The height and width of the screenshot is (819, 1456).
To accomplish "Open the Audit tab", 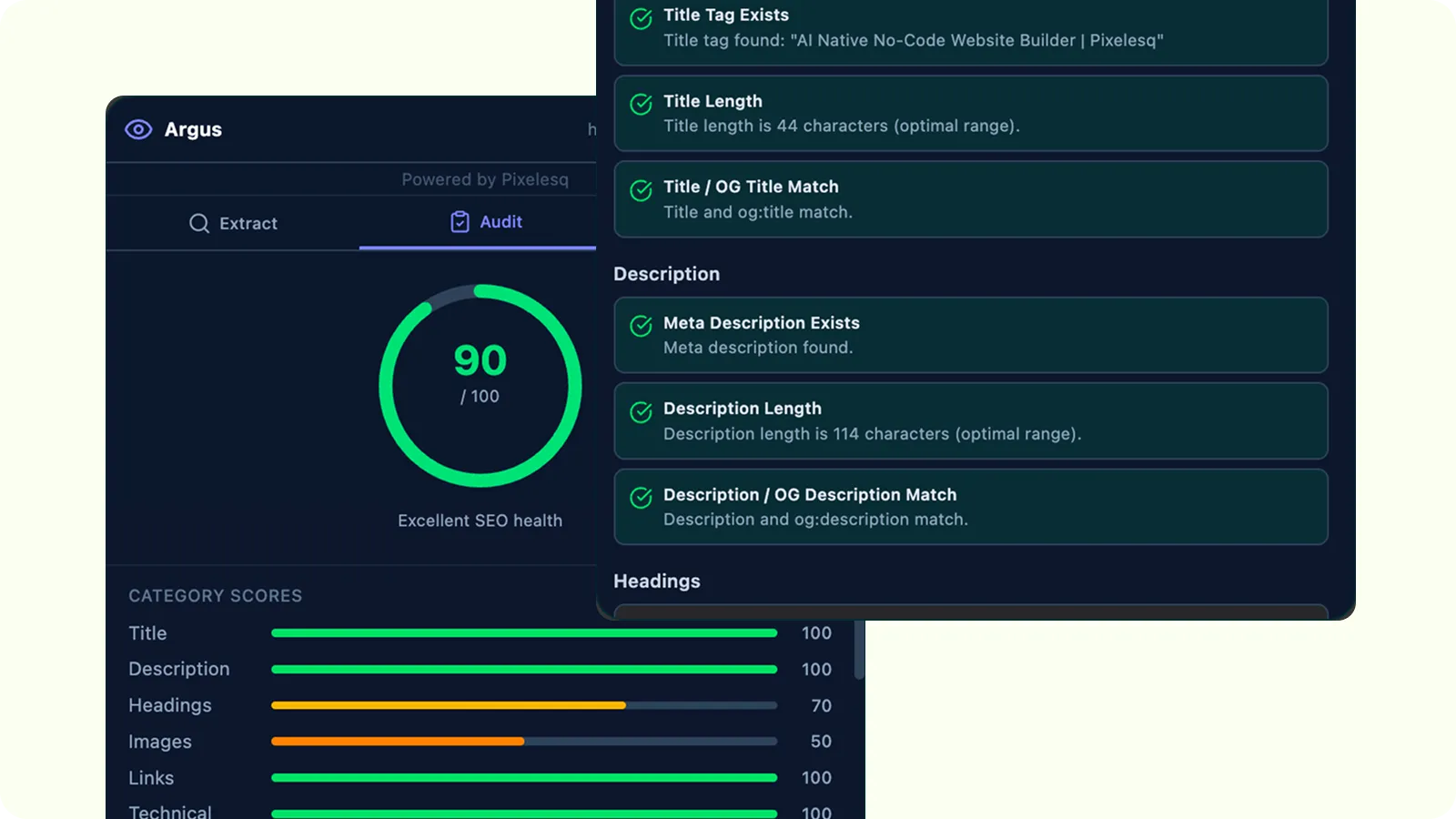I will (498, 221).
